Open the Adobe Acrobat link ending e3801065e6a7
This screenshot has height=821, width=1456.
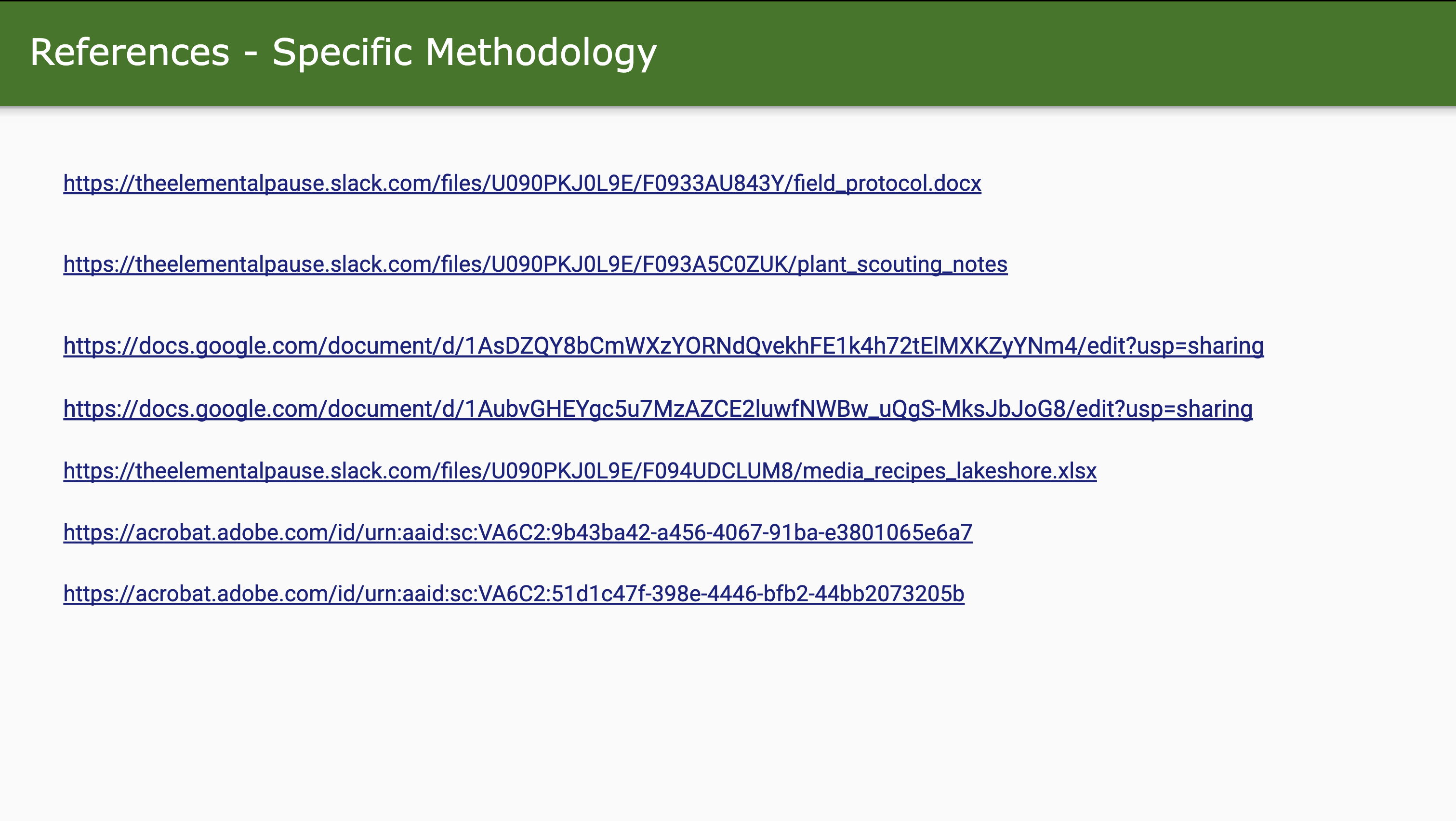[x=518, y=533]
